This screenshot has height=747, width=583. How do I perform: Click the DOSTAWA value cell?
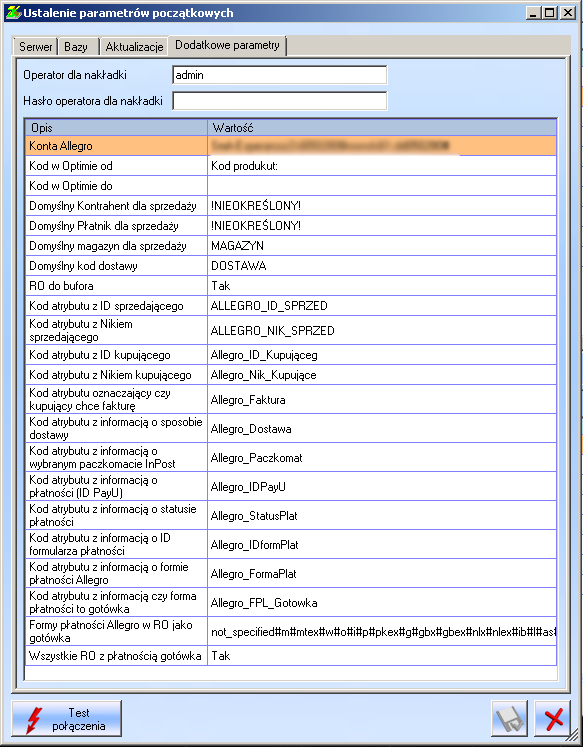[382, 266]
